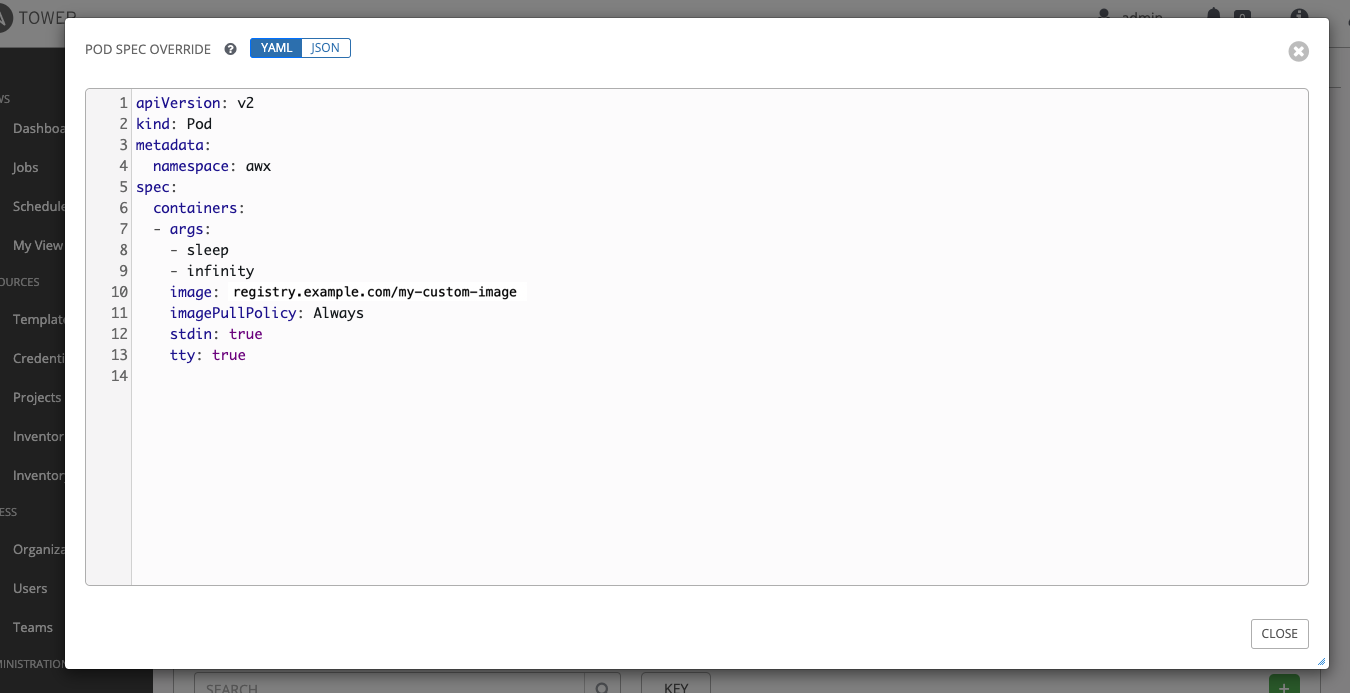The width and height of the screenshot is (1350, 693).
Task: Click the '- args:' line
Action: [182, 229]
